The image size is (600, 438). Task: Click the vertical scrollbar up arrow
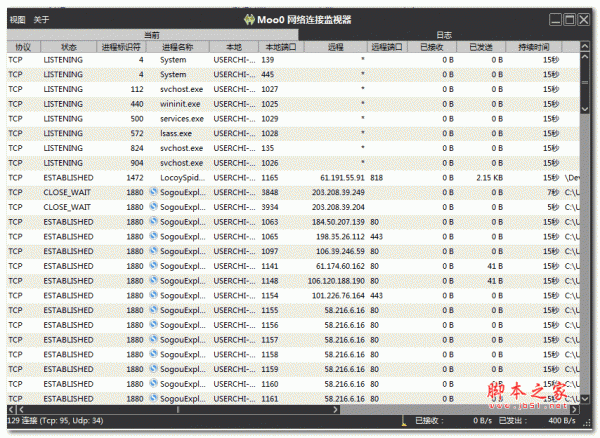click(x=585, y=47)
